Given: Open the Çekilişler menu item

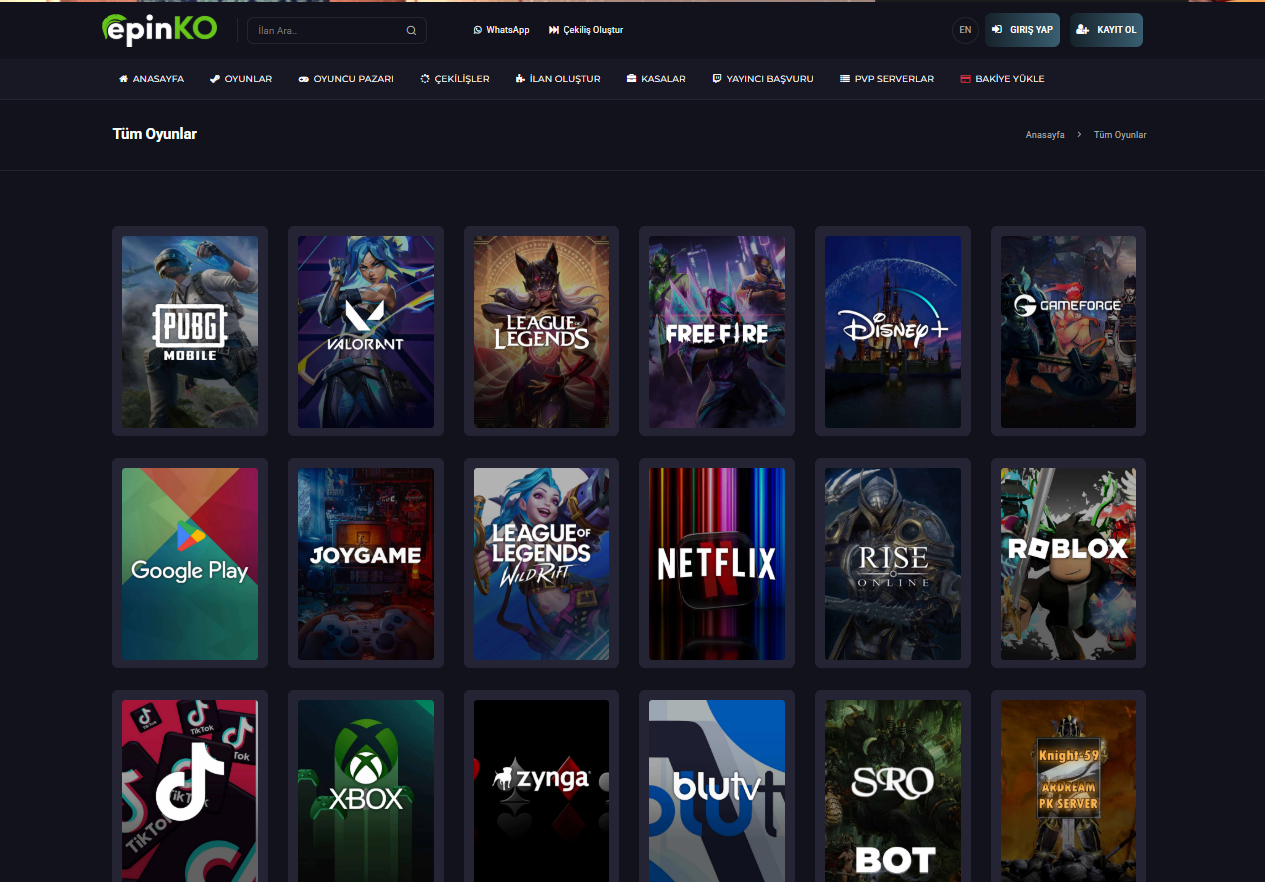Looking at the screenshot, I should (x=455, y=79).
